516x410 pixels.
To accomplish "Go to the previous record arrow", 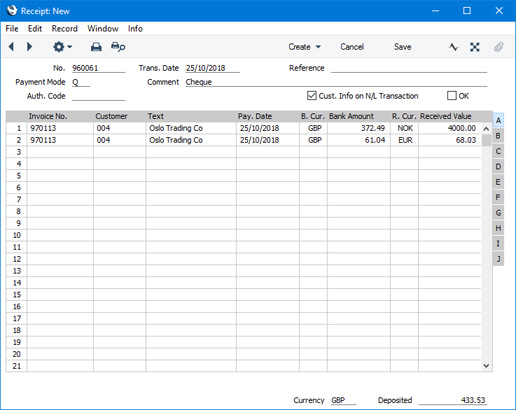I will coord(11,47).
